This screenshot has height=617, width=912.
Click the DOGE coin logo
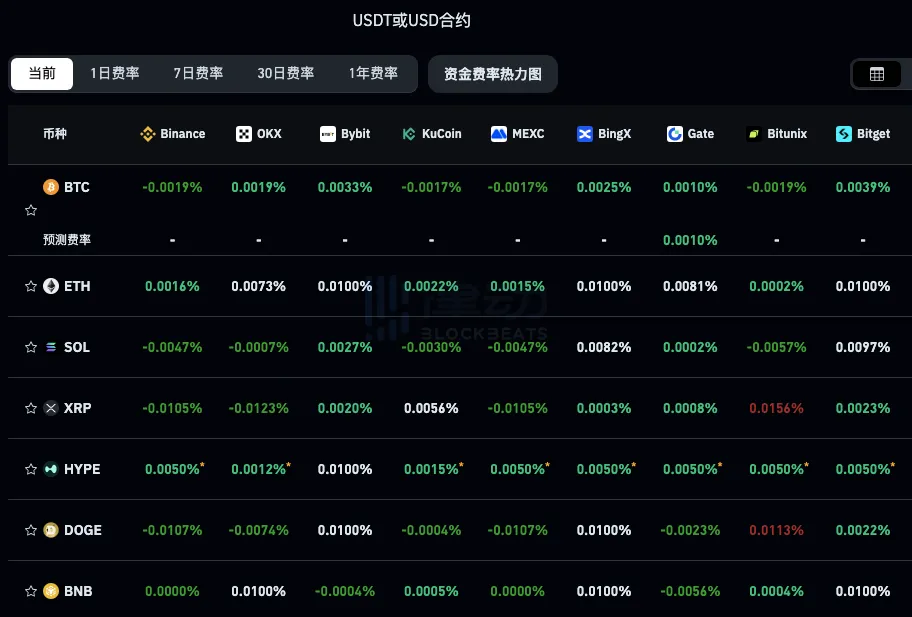(51, 530)
